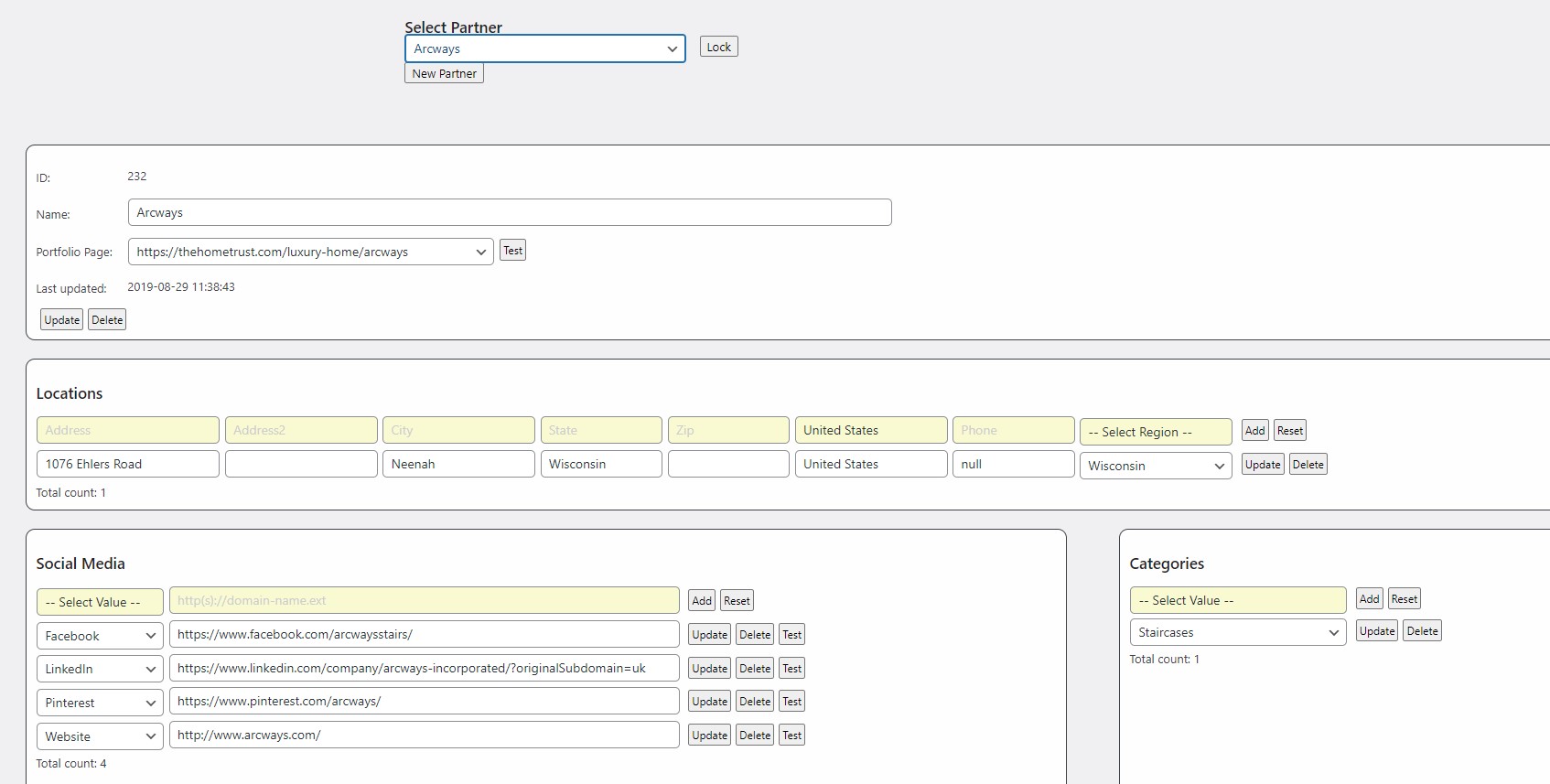Click Add in the Locations section
The image size is (1550, 784).
tap(1254, 430)
